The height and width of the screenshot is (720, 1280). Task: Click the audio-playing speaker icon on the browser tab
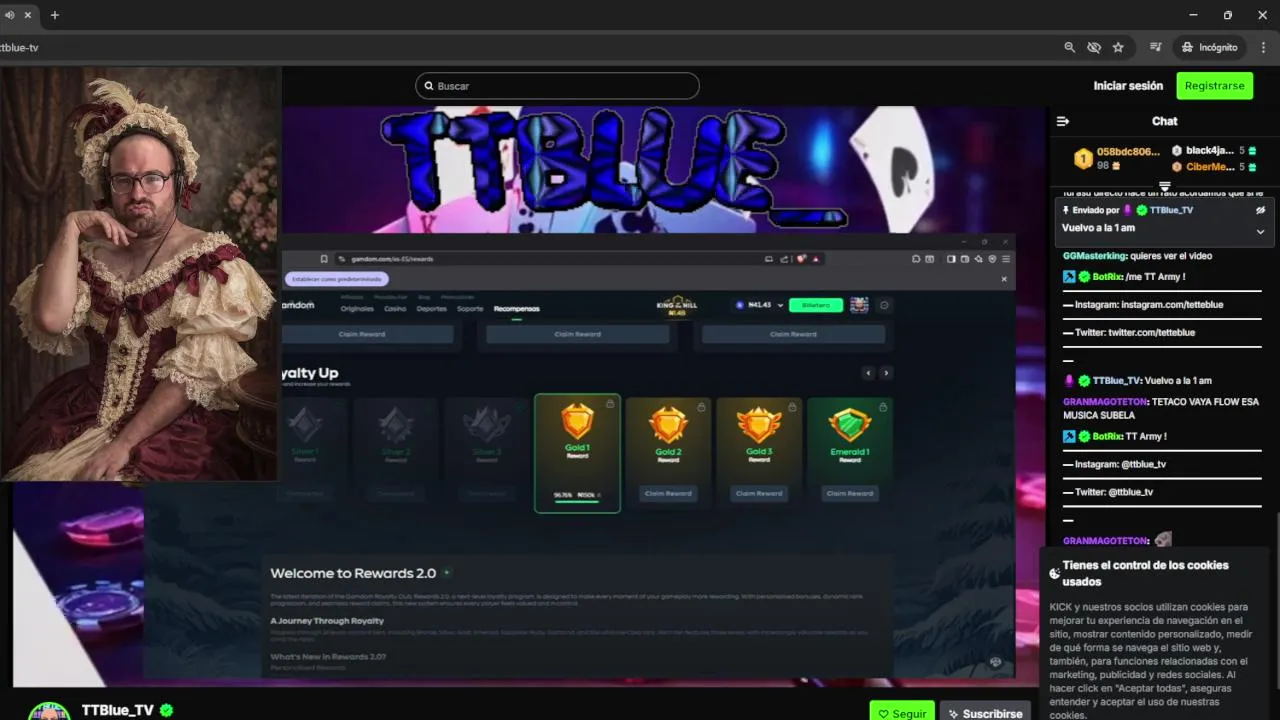(9, 15)
